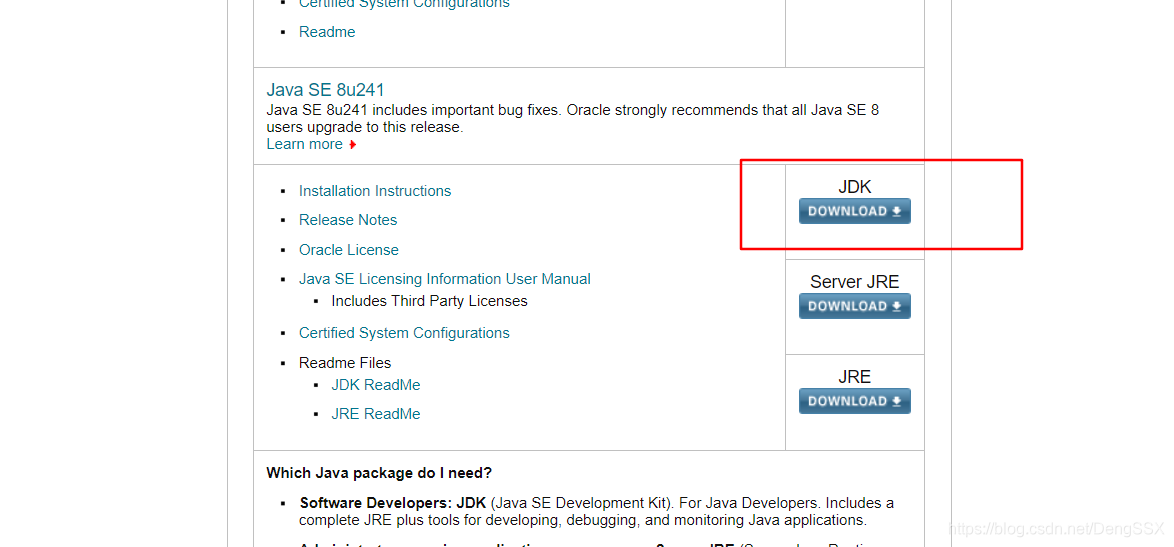Click the JRE Download button
The image size is (1174, 547).
(854, 401)
